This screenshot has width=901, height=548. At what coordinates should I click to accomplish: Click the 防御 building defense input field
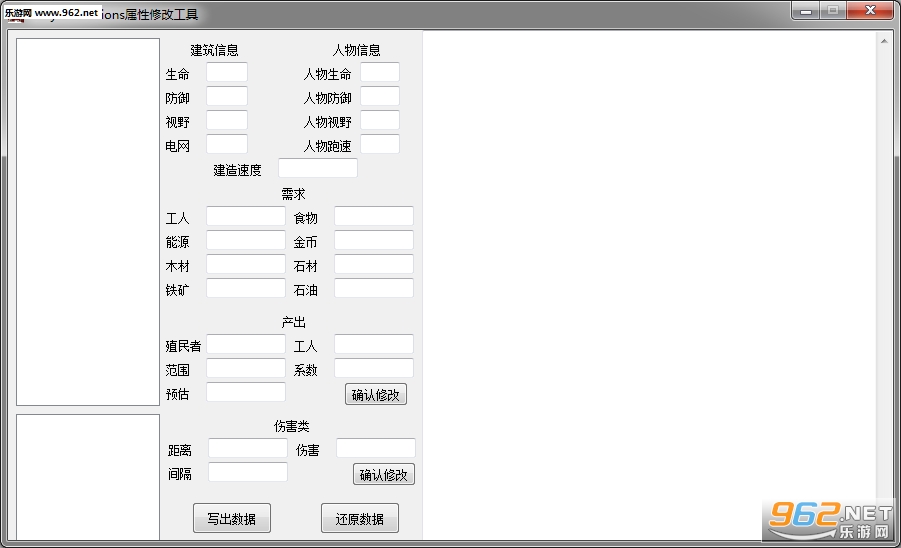click(227, 97)
